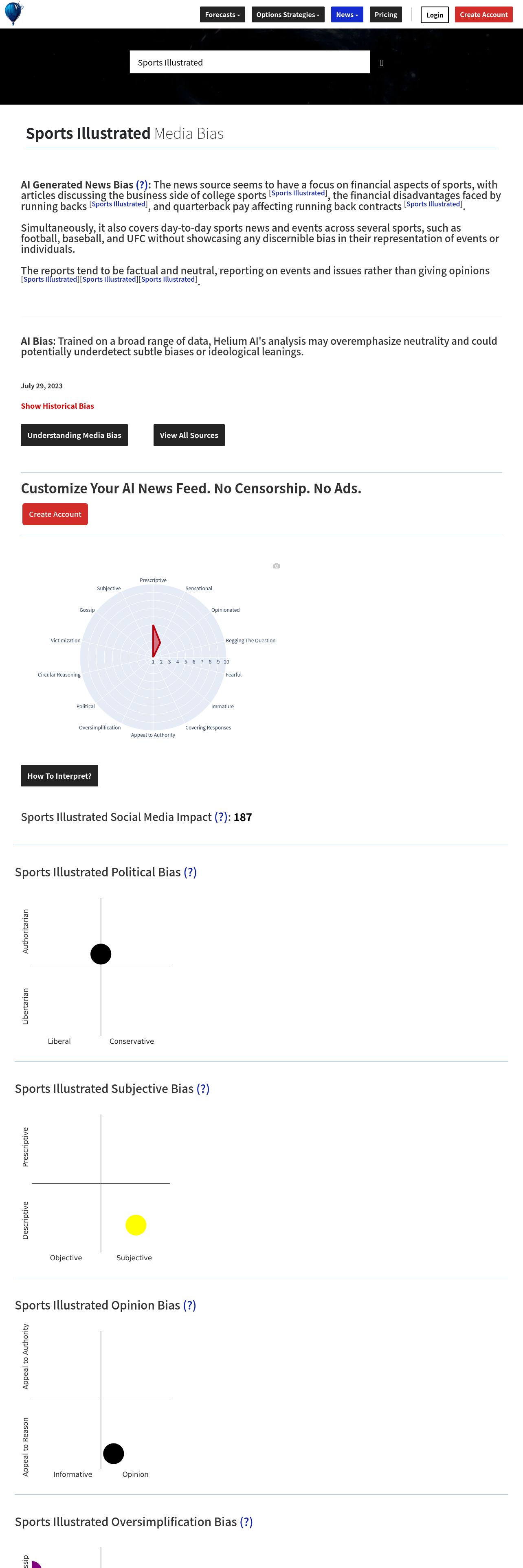Viewport: 523px width, 1568px height.
Task: Expand the News dropdown menu
Action: pos(347,15)
